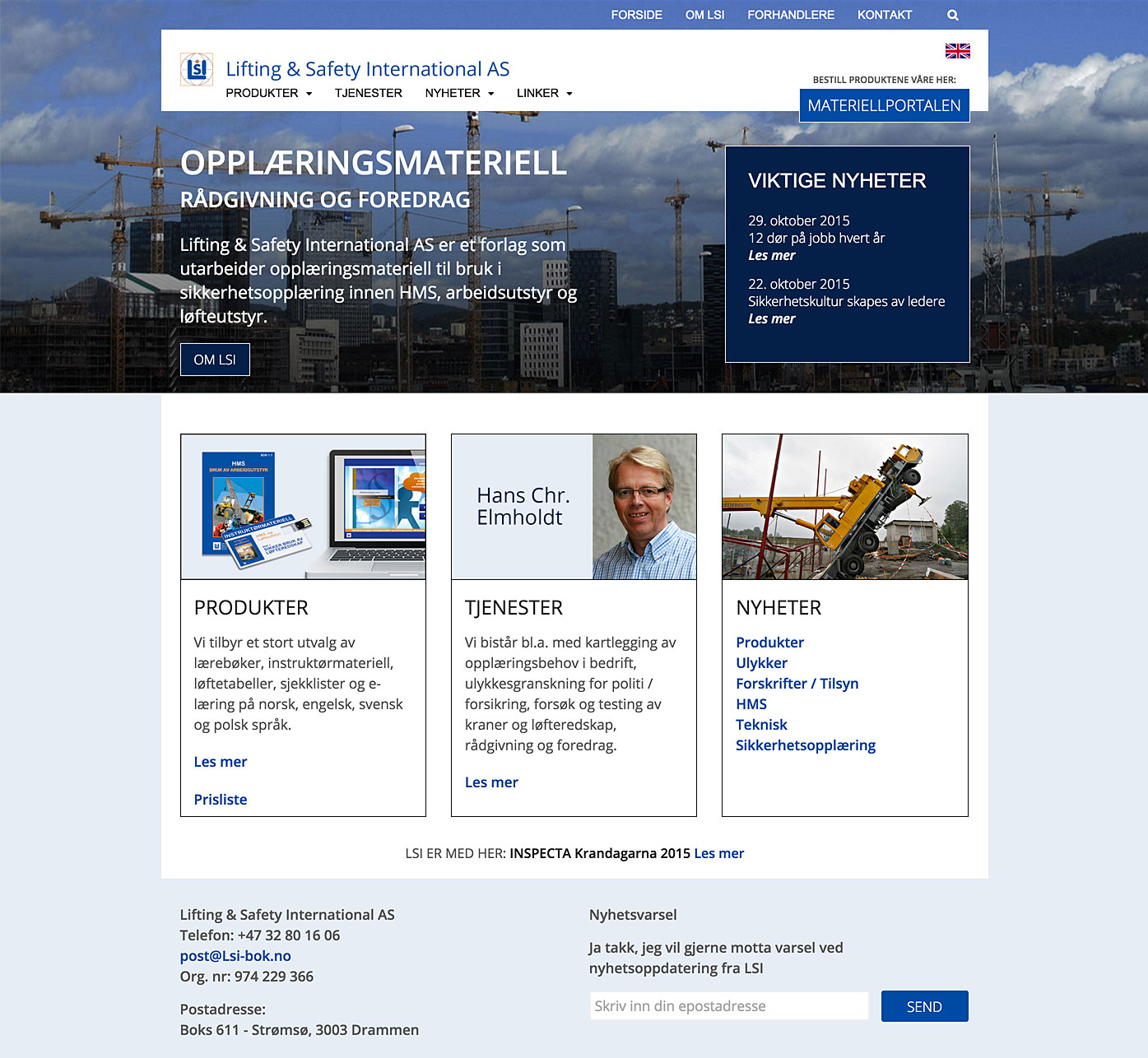This screenshot has height=1058, width=1148.
Task: Click 'Boks 611 - Strømsø, 3003 Drammen' address
Action: point(300,1030)
